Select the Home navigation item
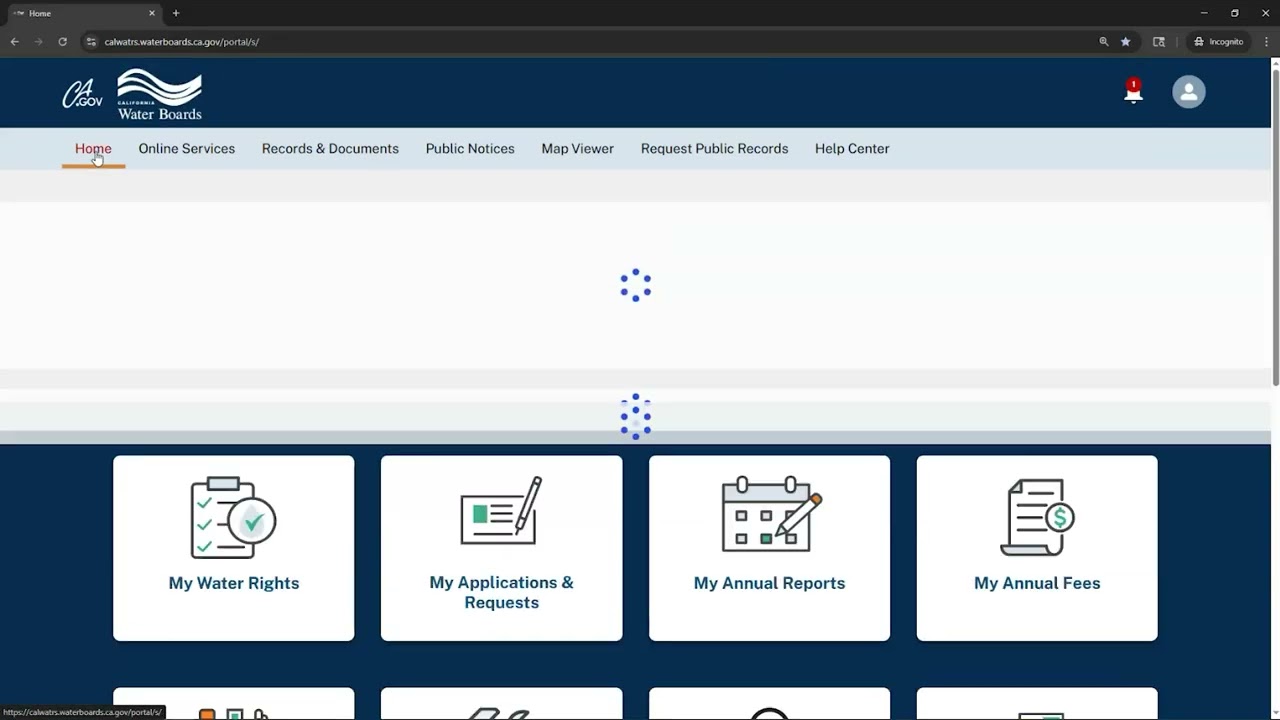 tap(93, 148)
